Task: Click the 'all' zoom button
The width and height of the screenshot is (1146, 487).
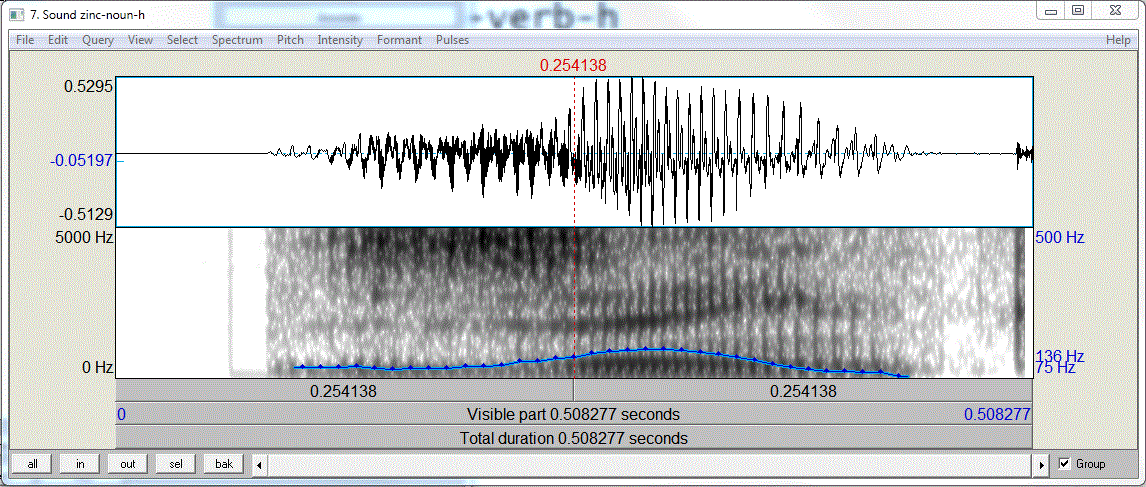Action: click(x=33, y=464)
